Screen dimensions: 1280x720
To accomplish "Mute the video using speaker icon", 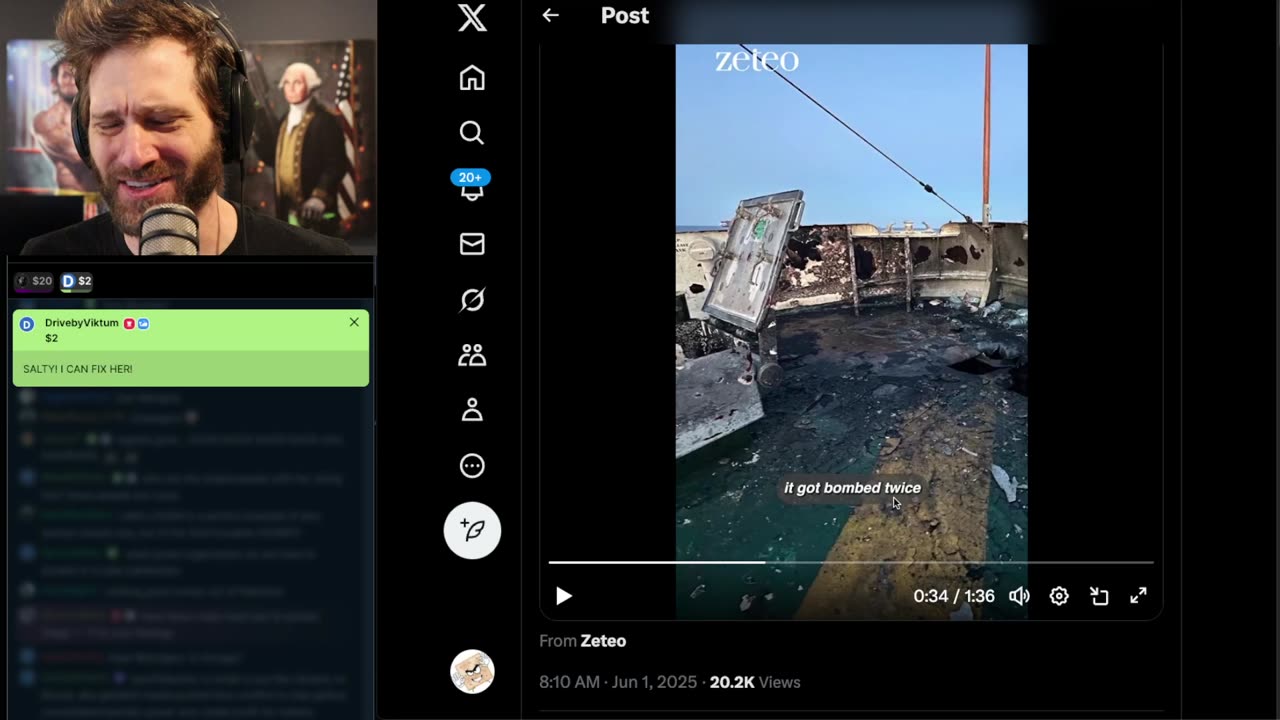I will coord(1019,596).
